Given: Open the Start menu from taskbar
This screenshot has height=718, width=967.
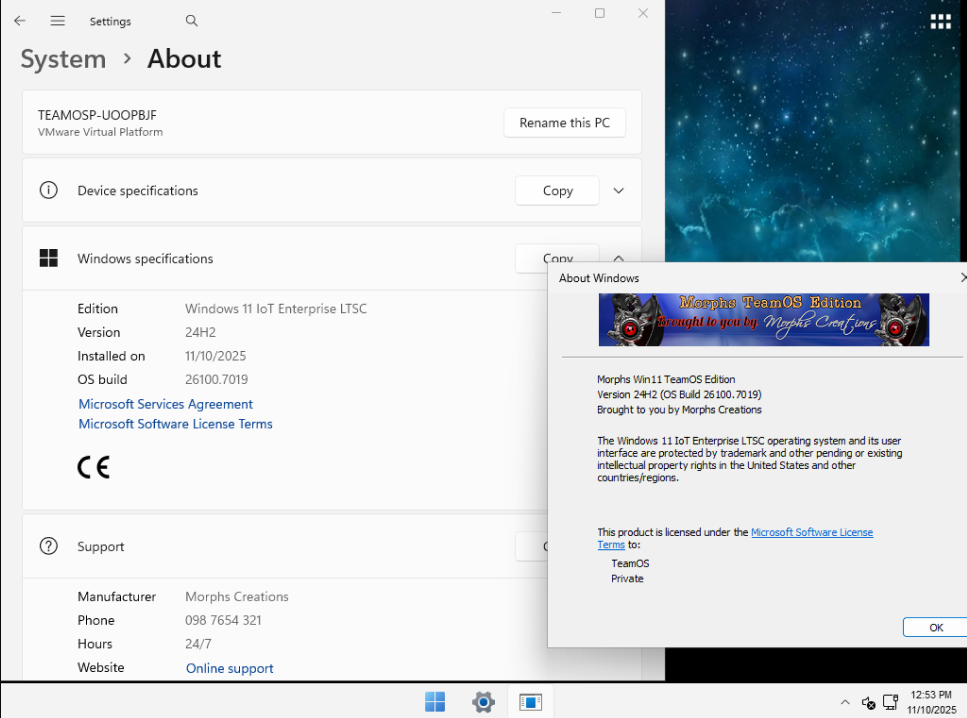Looking at the screenshot, I should 435,702.
